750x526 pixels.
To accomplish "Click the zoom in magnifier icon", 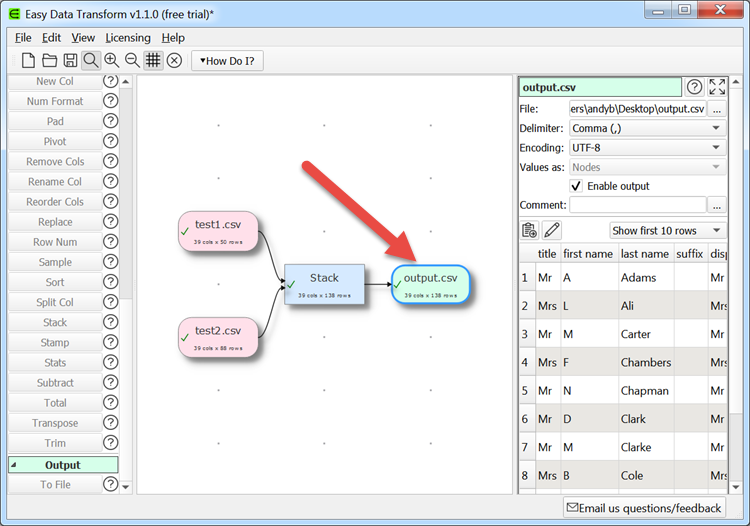I will tap(111, 61).
